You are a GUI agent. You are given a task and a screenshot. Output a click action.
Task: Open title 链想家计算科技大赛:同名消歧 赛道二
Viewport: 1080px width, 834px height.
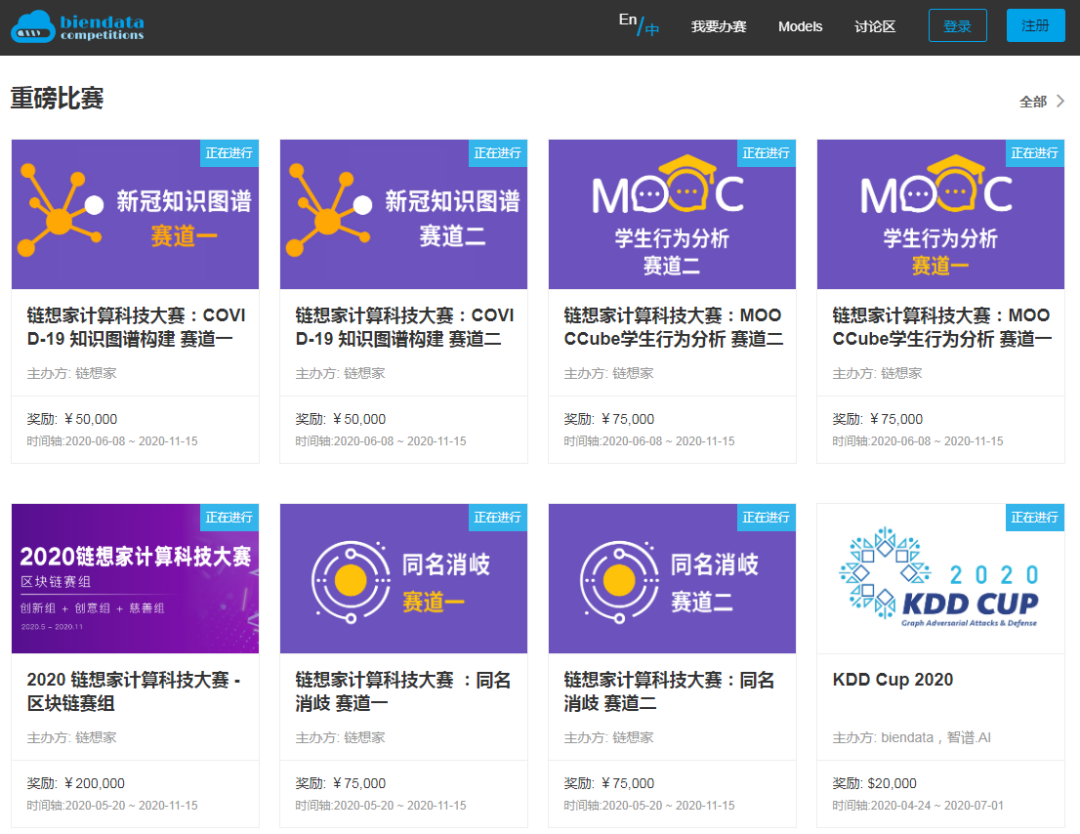point(669,691)
